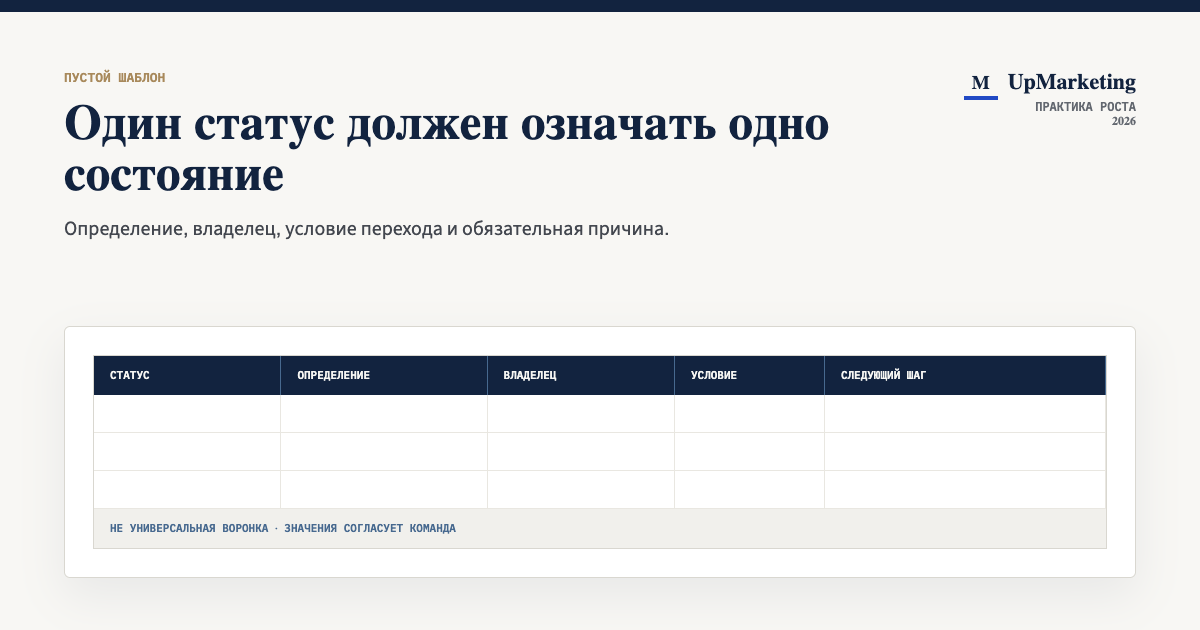
Task: Click the heading 'Один статус должен означать одно состояние'
Action: point(447,150)
